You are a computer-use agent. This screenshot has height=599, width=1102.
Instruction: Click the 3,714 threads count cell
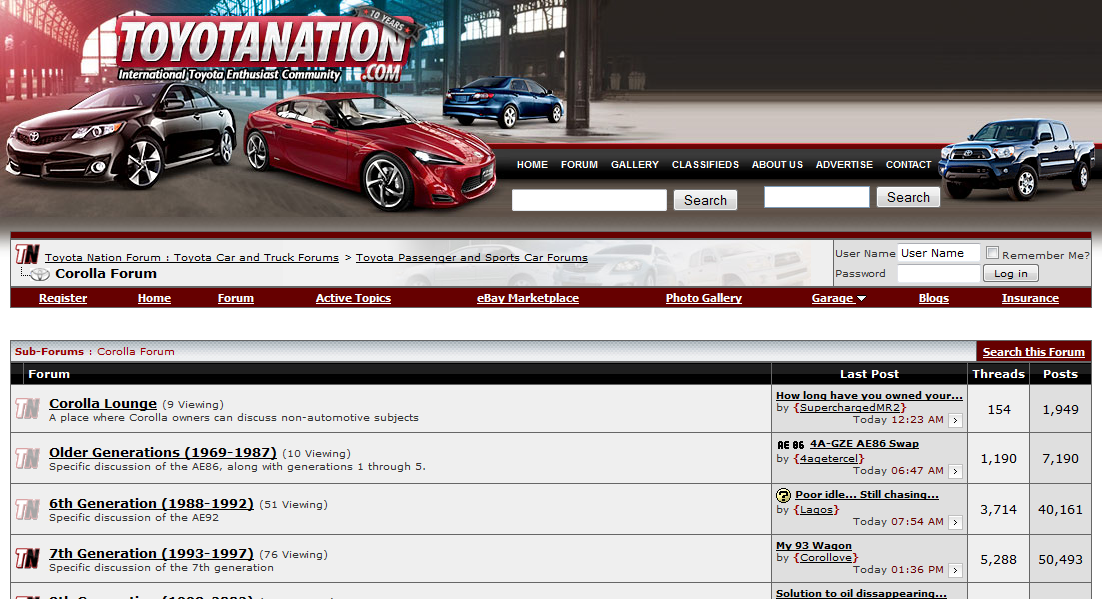click(x=999, y=510)
